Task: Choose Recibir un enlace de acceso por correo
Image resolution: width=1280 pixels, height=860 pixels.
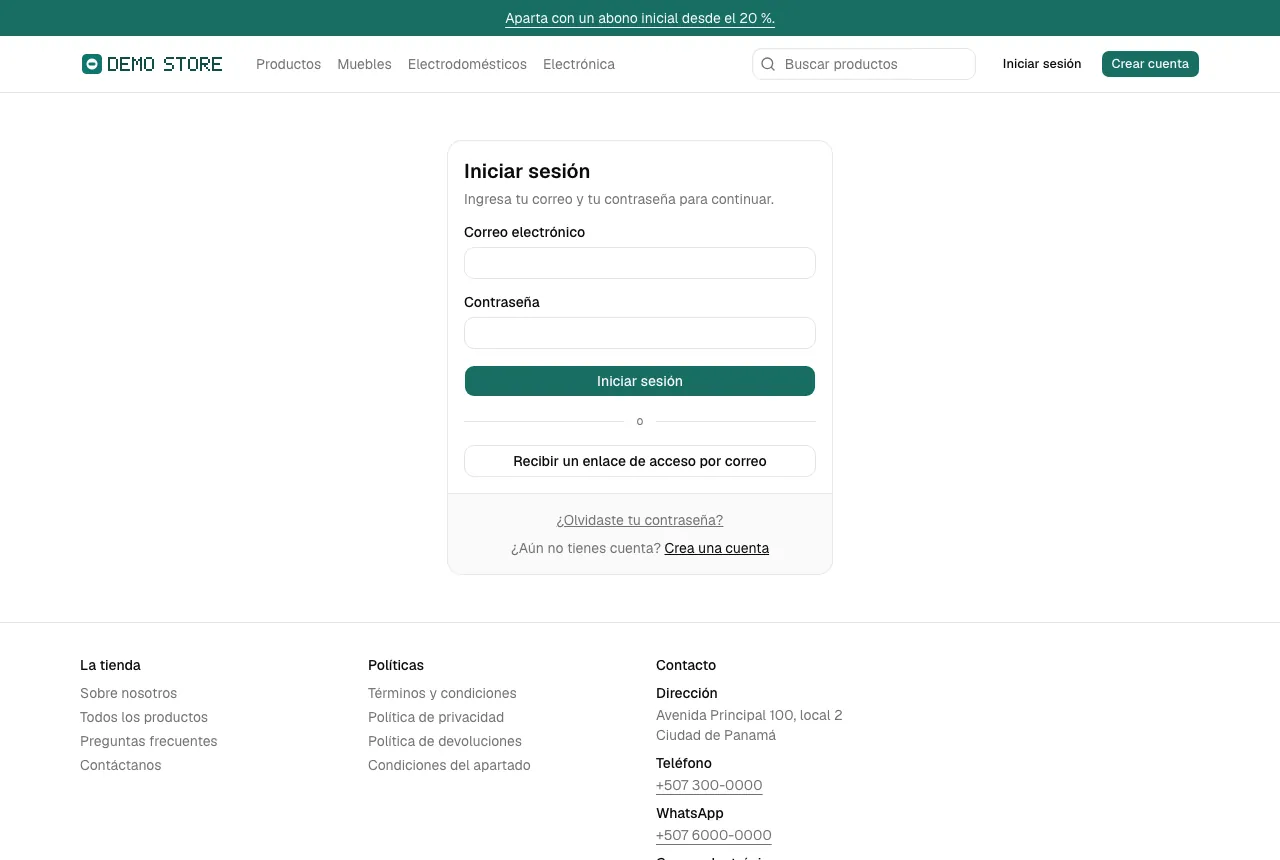Action: (640, 461)
